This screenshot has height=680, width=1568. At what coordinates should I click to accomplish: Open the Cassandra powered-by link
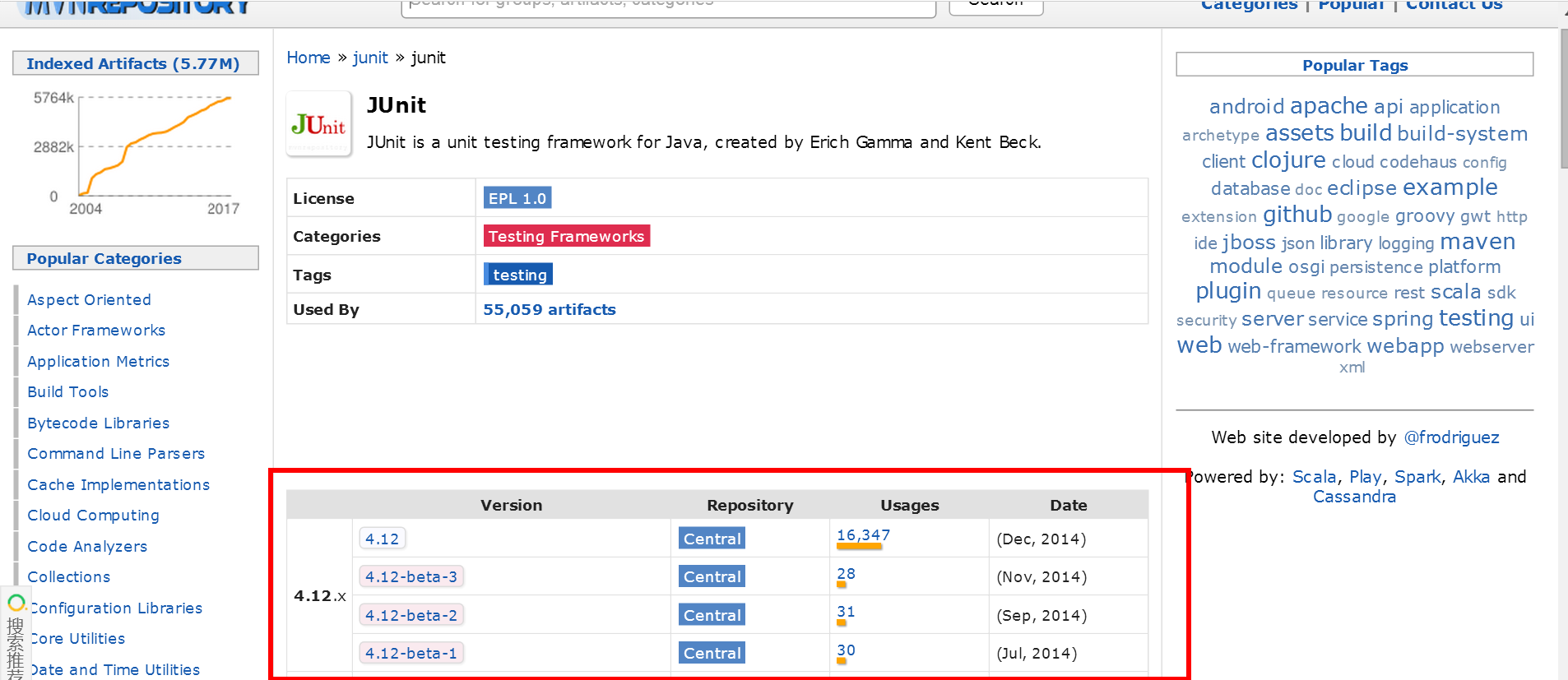1354,497
